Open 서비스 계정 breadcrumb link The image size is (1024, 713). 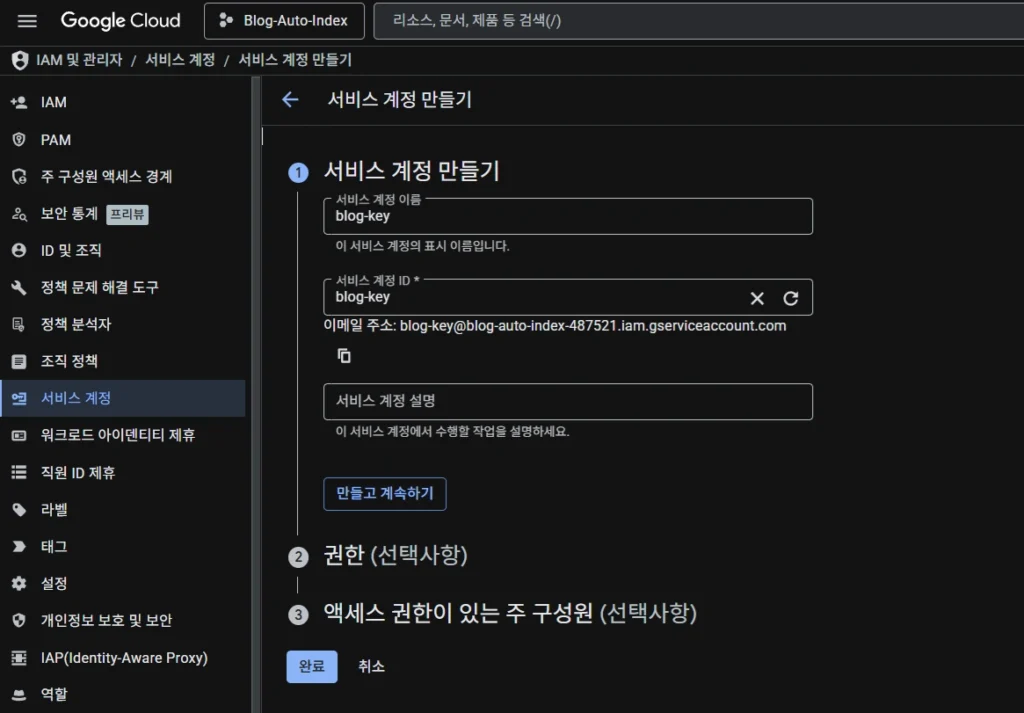[x=180, y=60]
